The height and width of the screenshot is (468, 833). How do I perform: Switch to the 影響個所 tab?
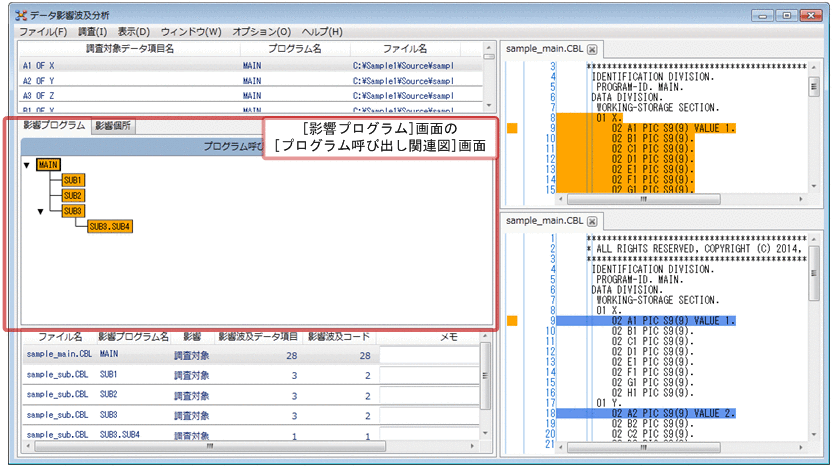[x=113, y=126]
